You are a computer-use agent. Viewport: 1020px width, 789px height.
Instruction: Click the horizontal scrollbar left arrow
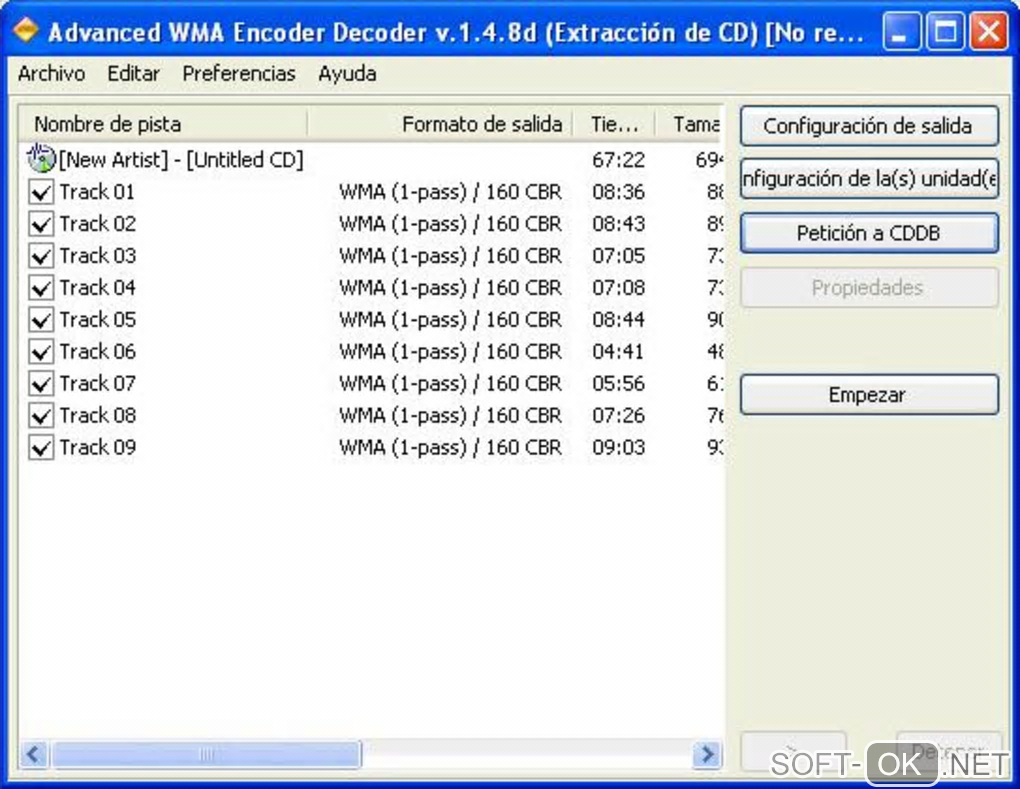34,755
